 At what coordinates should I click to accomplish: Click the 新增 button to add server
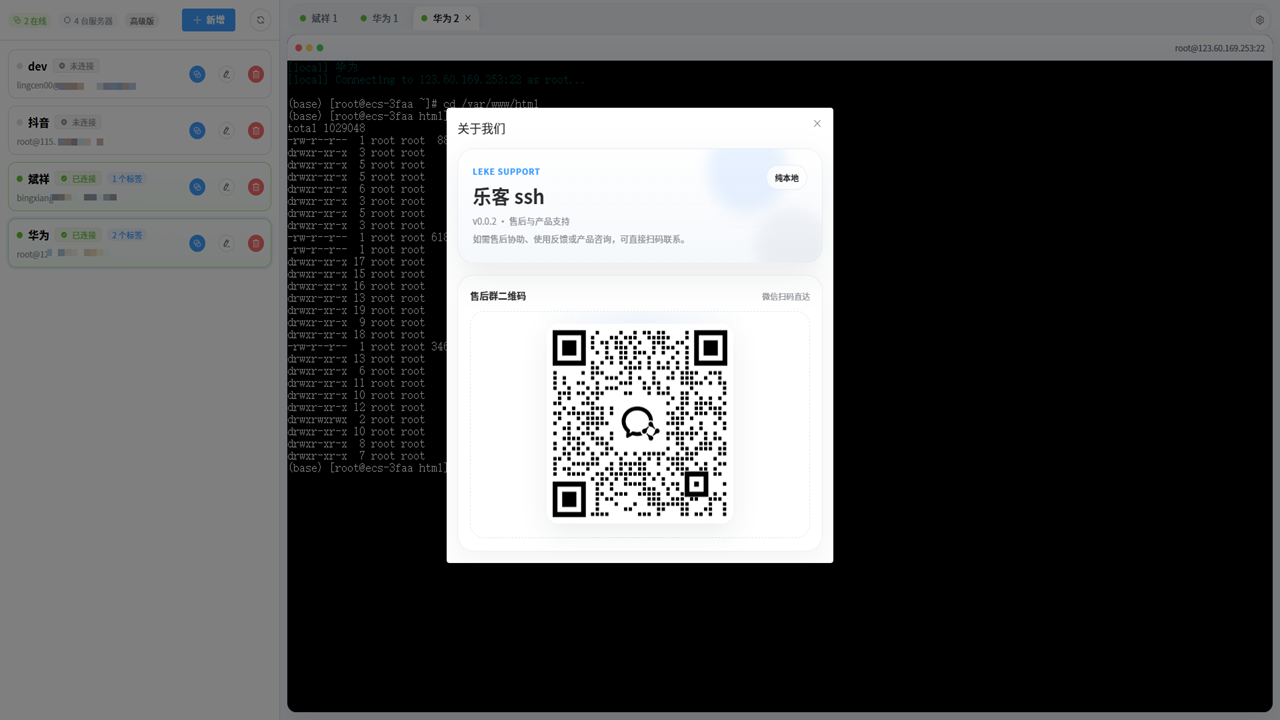tap(209, 20)
